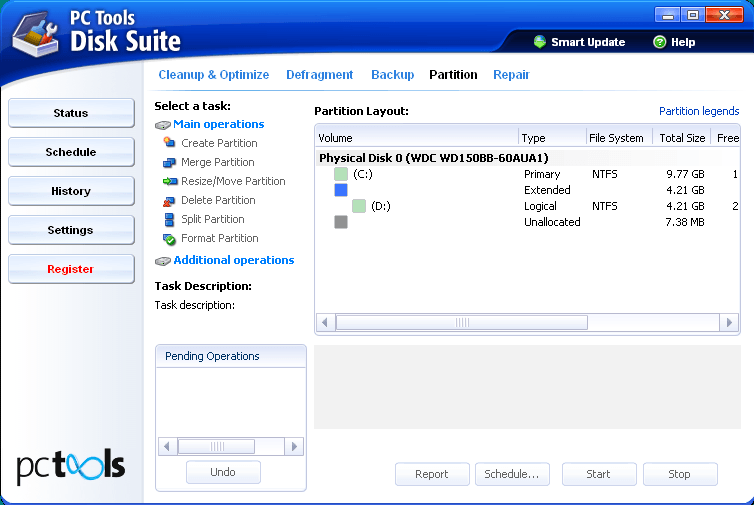The width and height of the screenshot is (754, 505).
Task: Switch to the Cleanup & Optimize tab
Action: click(214, 75)
